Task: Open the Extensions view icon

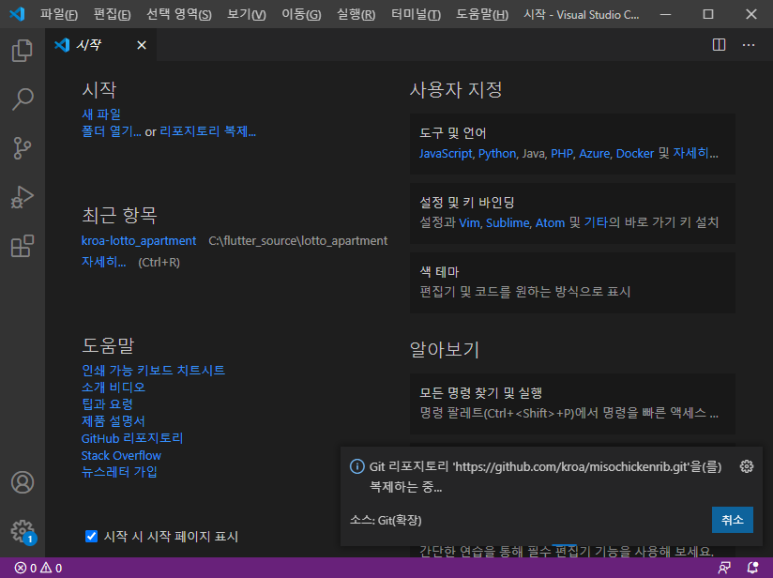Action: (x=22, y=246)
